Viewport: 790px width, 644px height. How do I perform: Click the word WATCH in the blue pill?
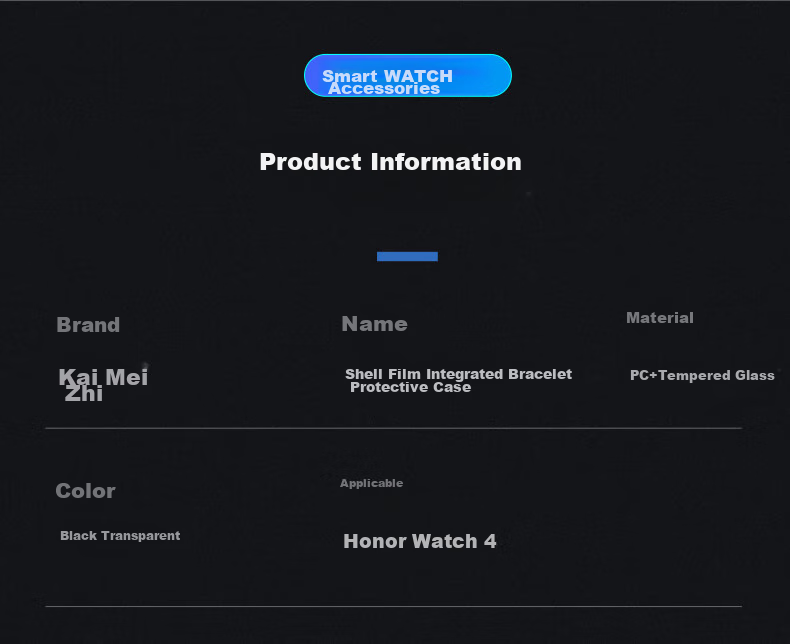[x=418, y=76]
